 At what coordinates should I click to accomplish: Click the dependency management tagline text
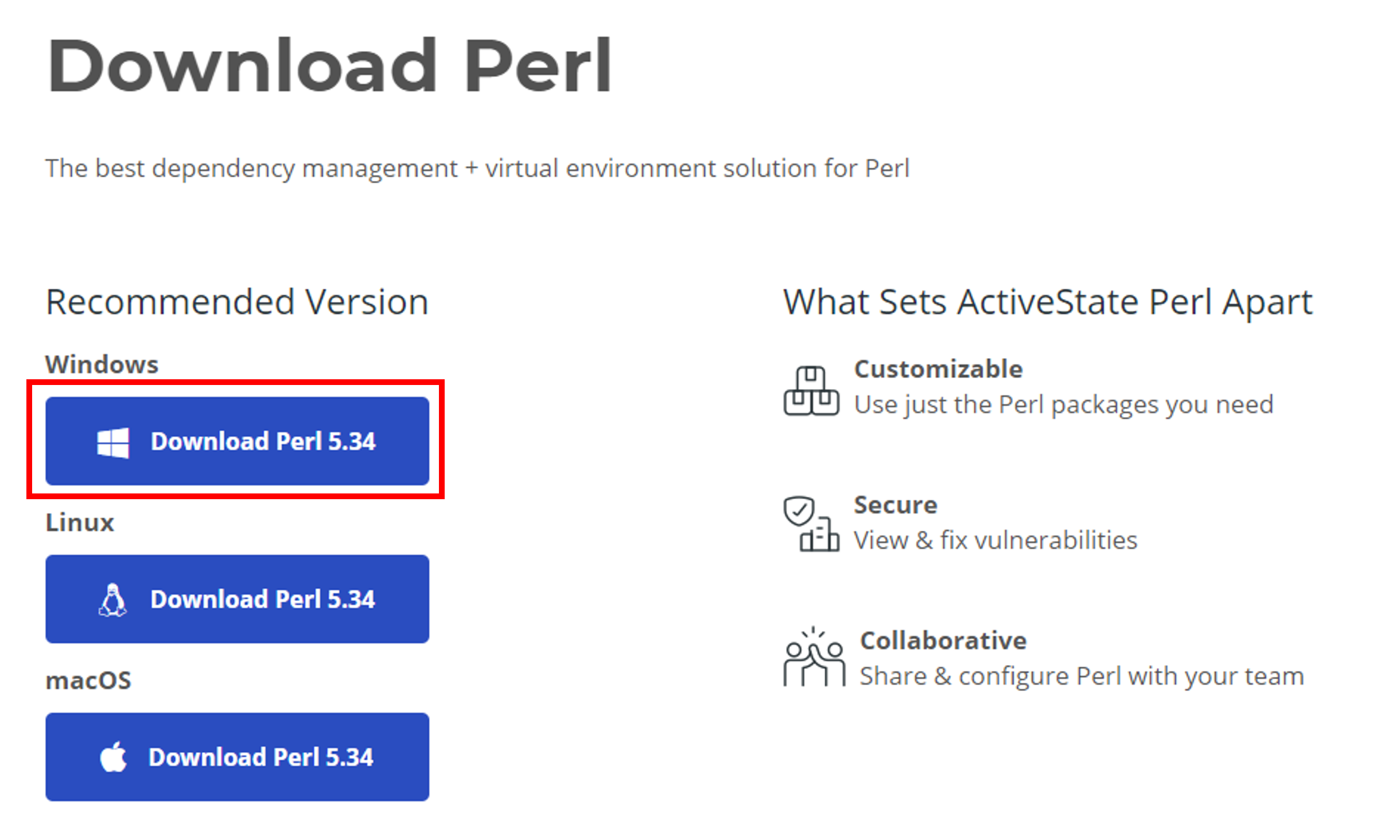click(x=477, y=169)
